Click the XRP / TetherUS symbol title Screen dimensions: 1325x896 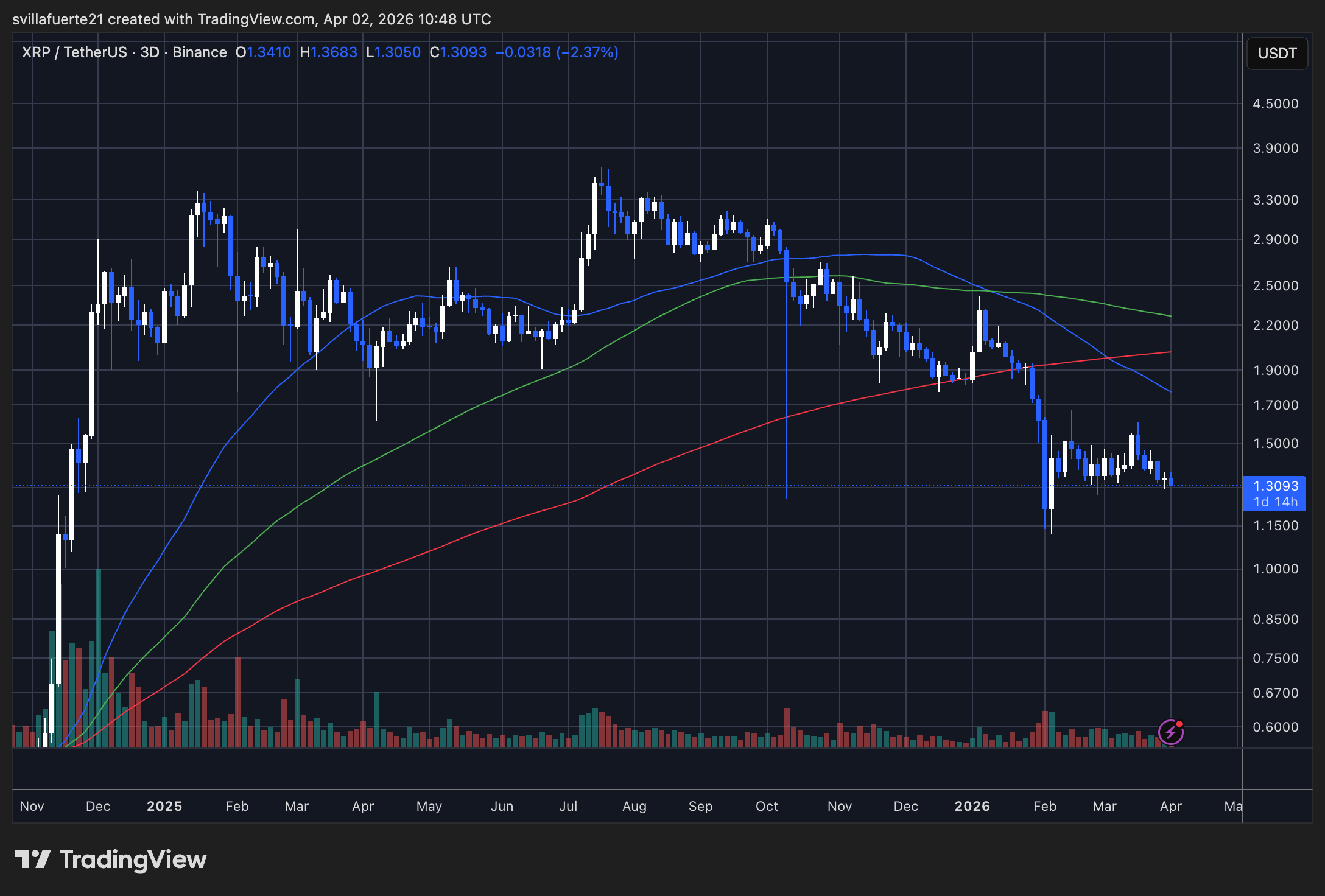coord(74,52)
